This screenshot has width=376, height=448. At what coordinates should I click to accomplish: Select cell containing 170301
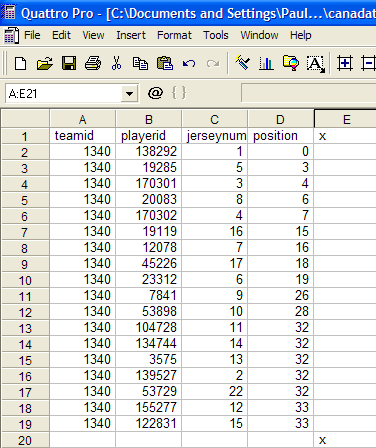(x=149, y=184)
